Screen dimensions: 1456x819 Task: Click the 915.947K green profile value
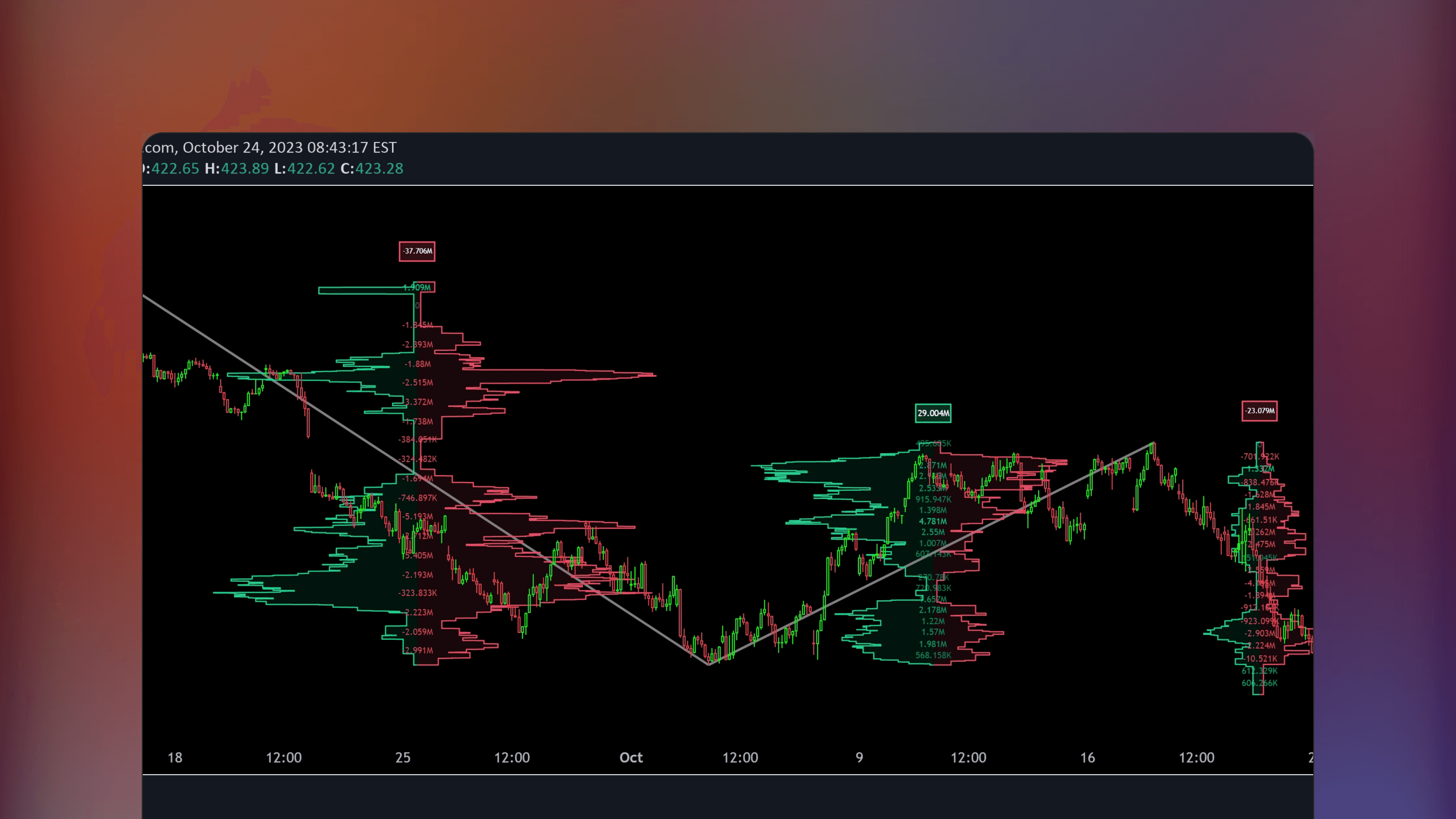933,499
